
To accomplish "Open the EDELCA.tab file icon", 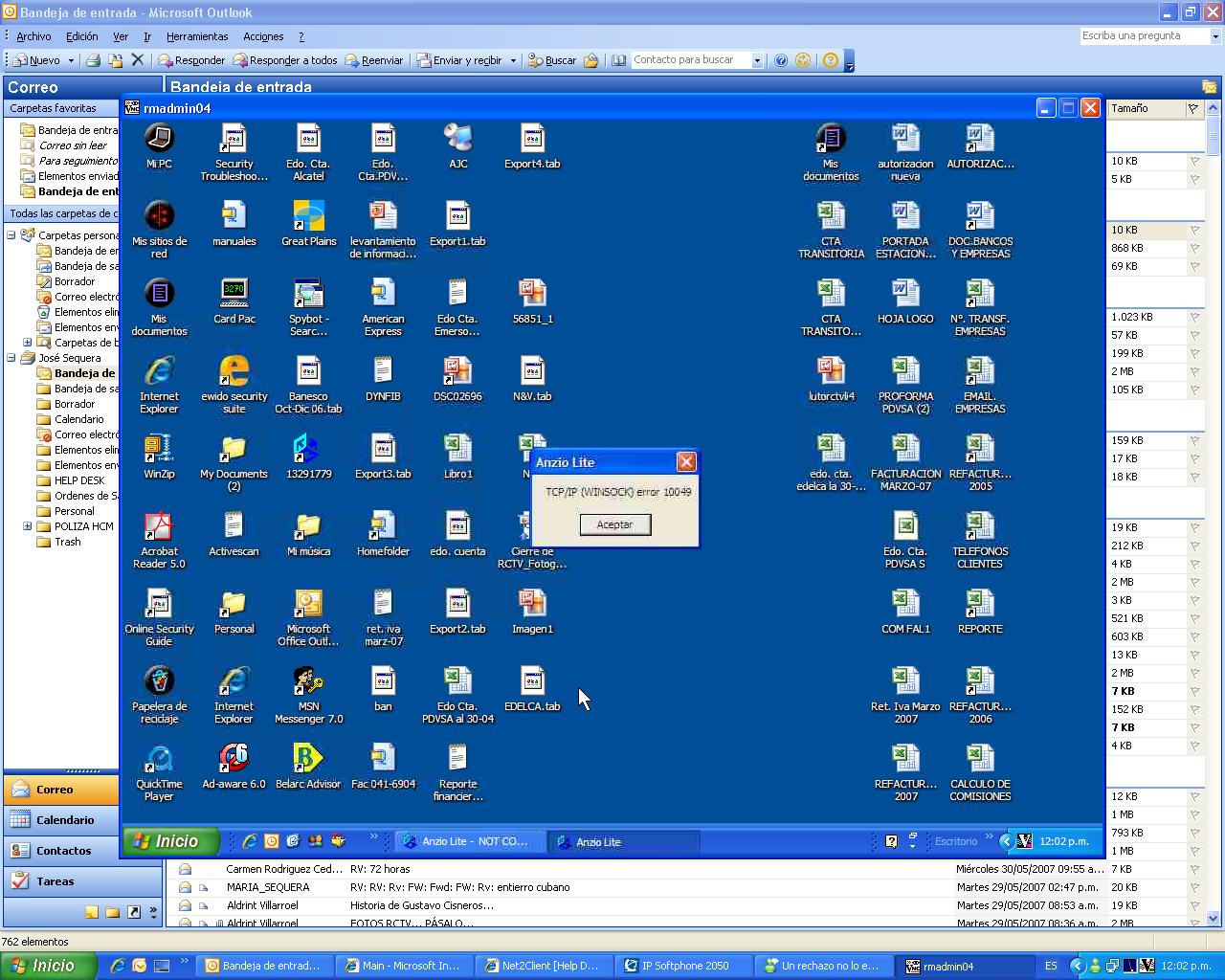I will (532, 689).
